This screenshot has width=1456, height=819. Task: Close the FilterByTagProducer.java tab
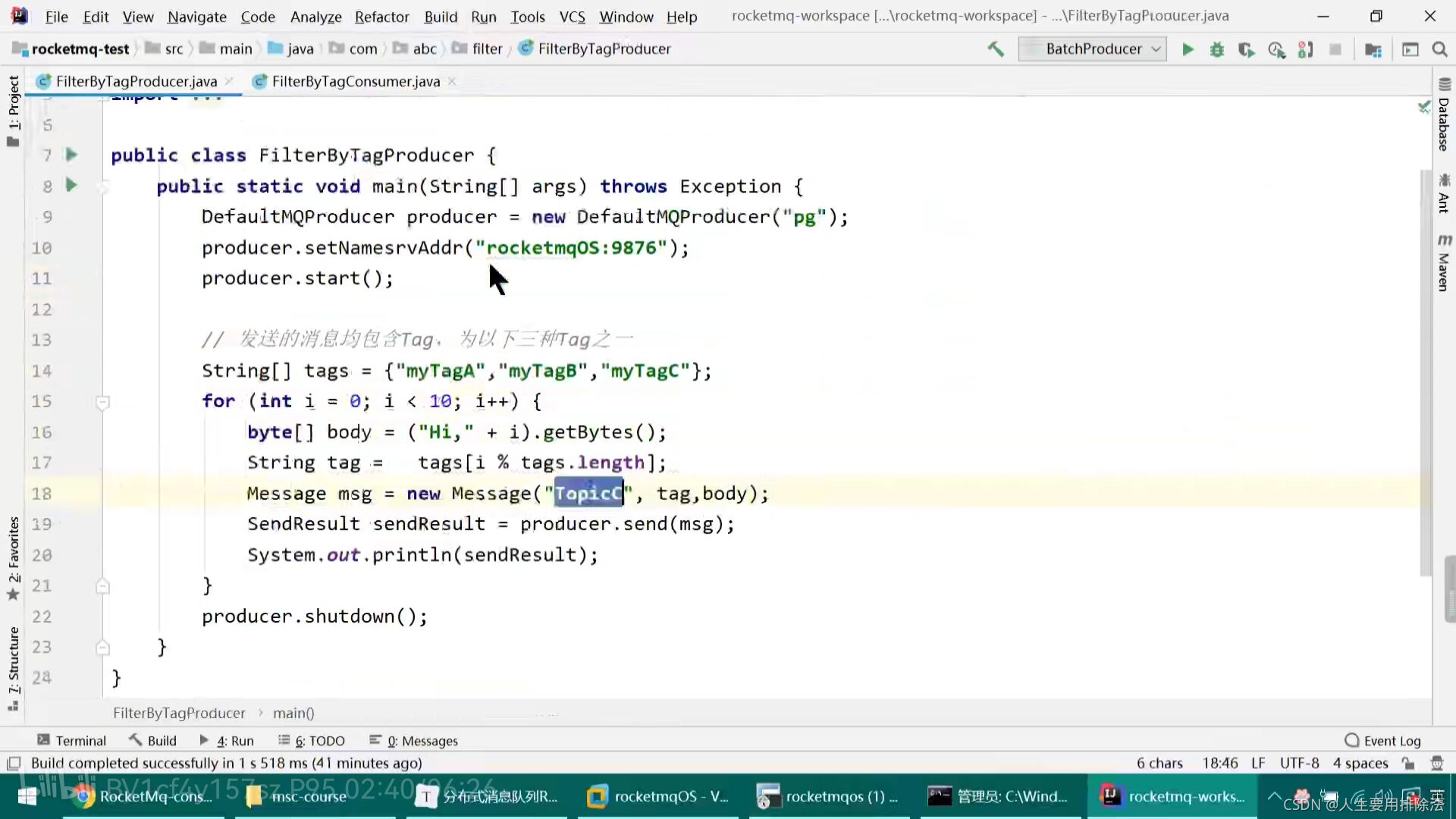pyautogui.click(x=228, y=81)
